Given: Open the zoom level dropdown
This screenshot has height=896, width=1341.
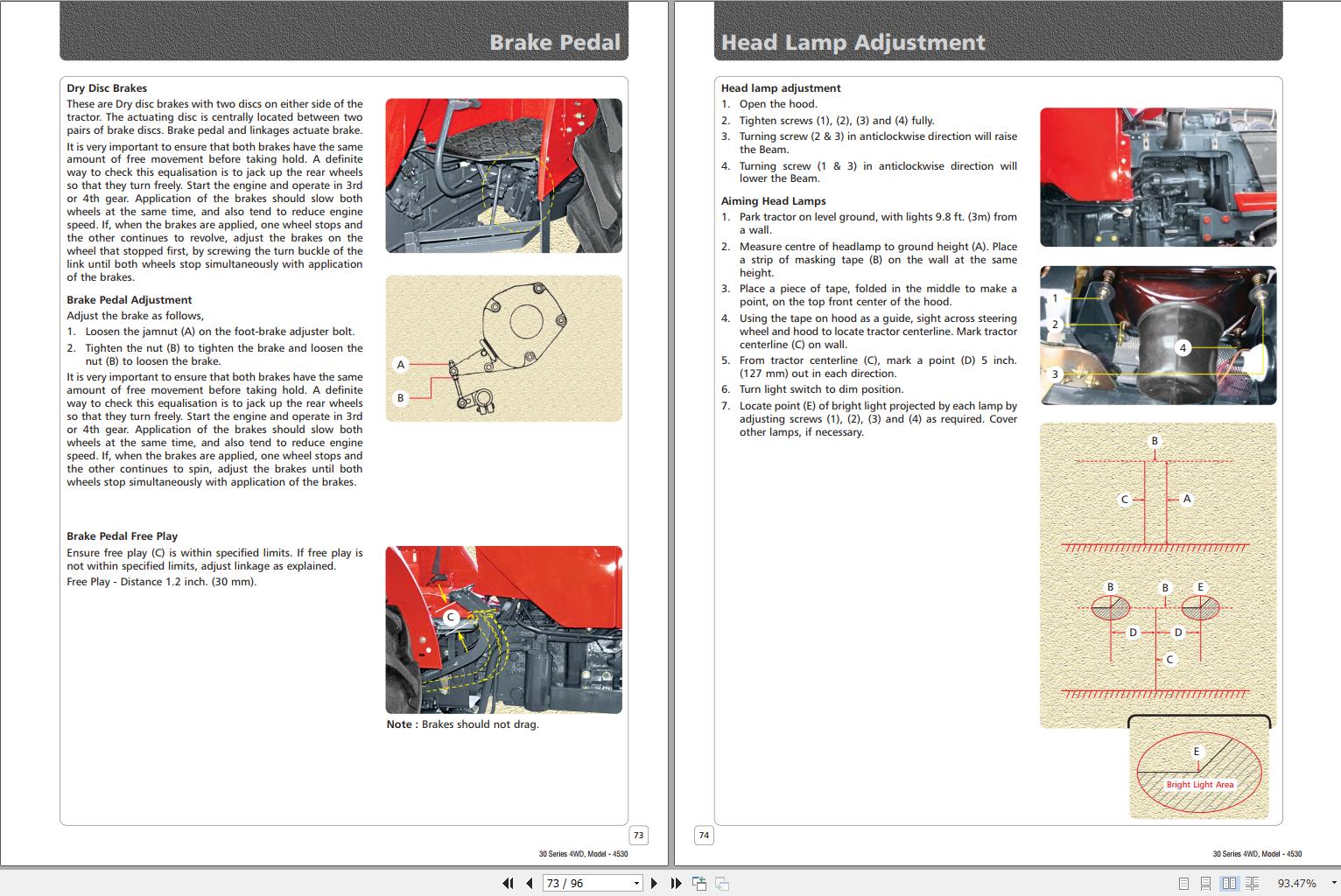Looking at the screenshot, I should [1334, 883].
